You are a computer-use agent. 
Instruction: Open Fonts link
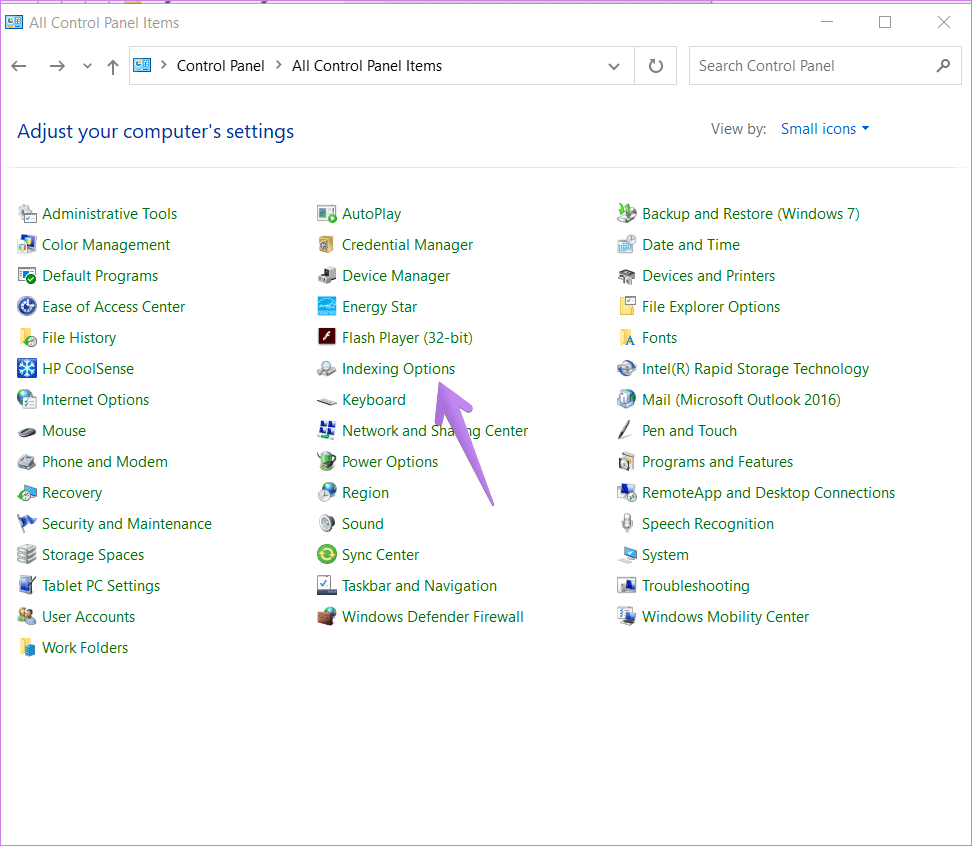659,338
